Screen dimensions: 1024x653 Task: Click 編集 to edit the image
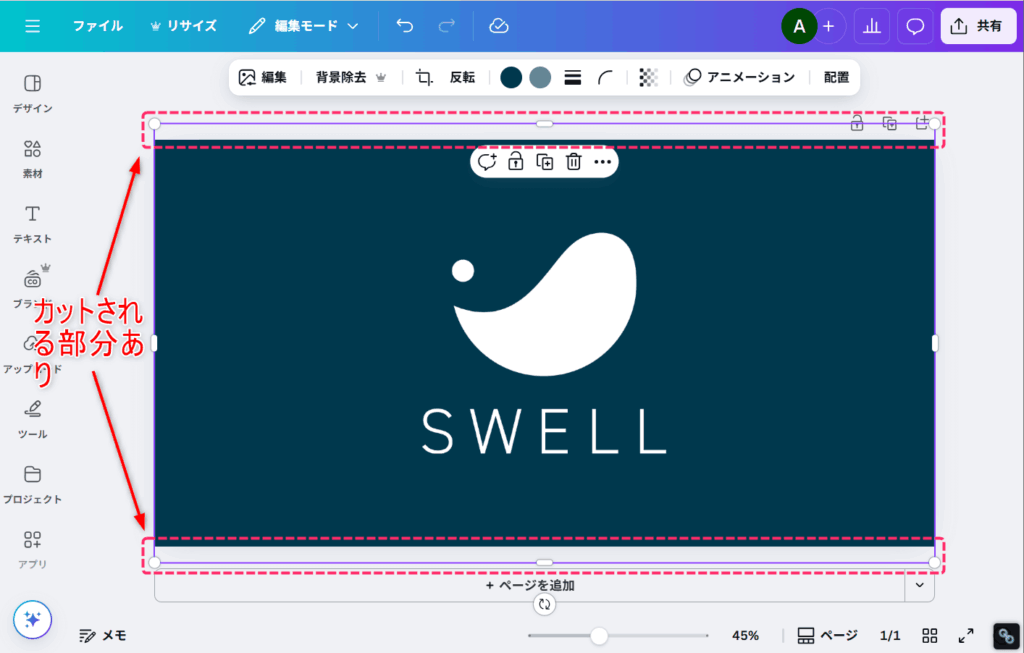pos(263,78)
